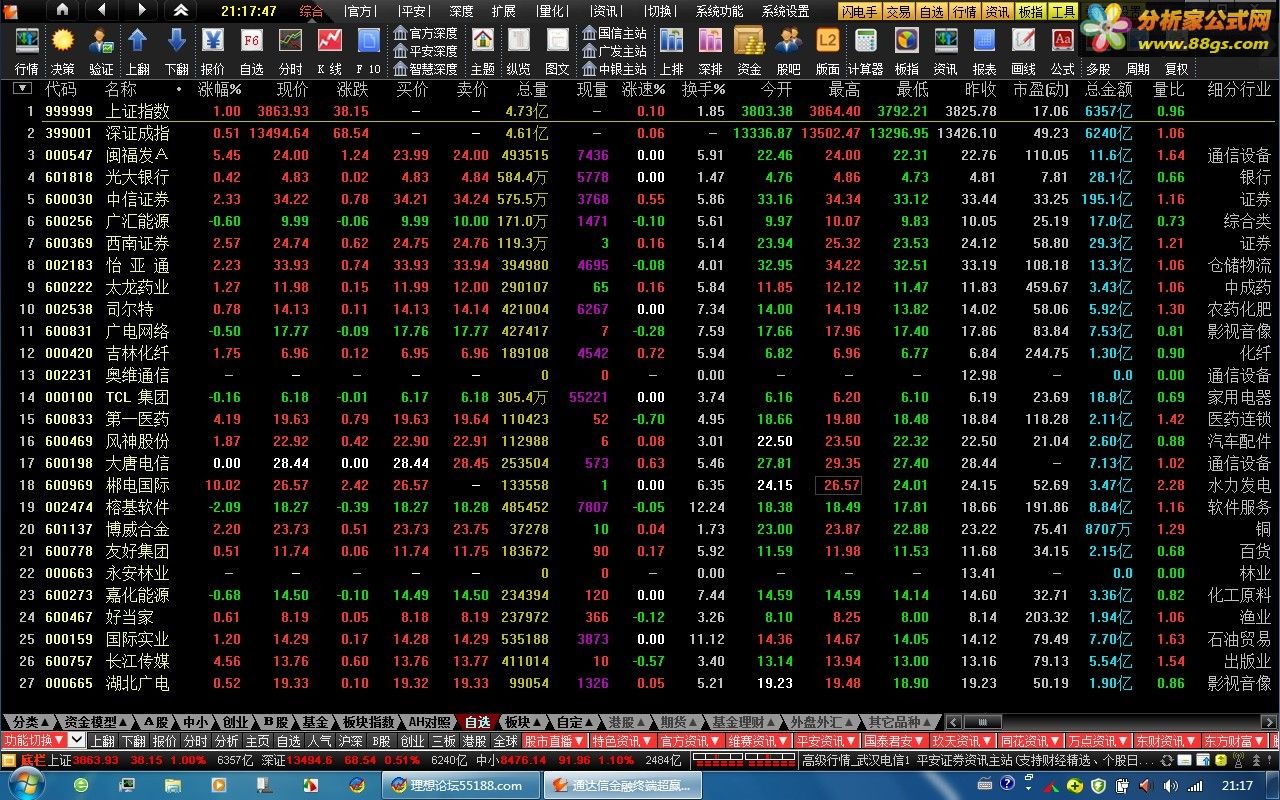
Task: Sort by the 总金额 column header
Action: [1108, 89]
